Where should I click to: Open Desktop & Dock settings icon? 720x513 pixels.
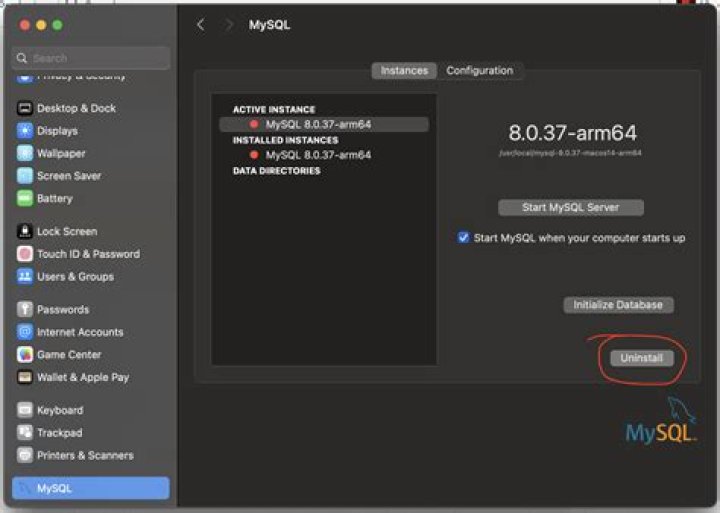point(25,108)
